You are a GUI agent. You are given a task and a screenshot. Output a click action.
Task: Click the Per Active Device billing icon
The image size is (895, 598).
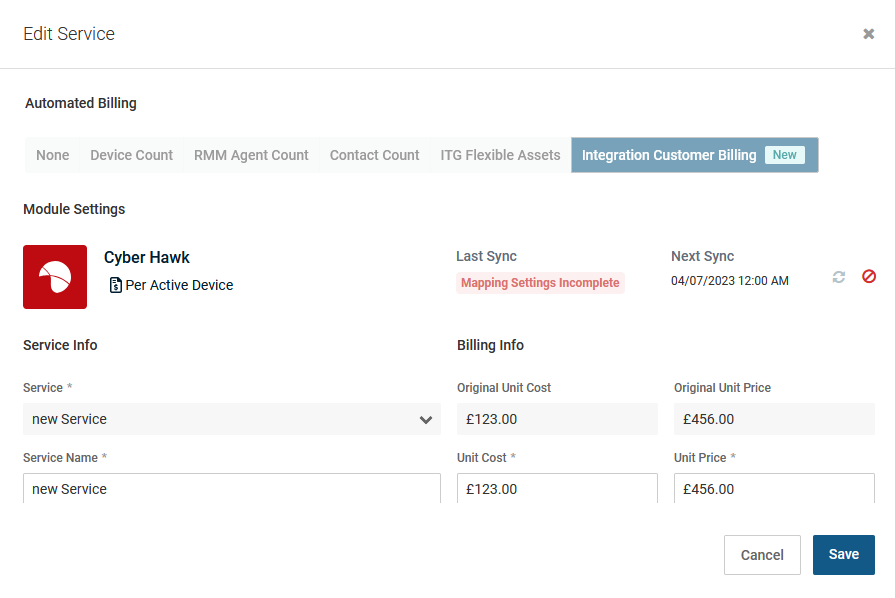point(115,285)
